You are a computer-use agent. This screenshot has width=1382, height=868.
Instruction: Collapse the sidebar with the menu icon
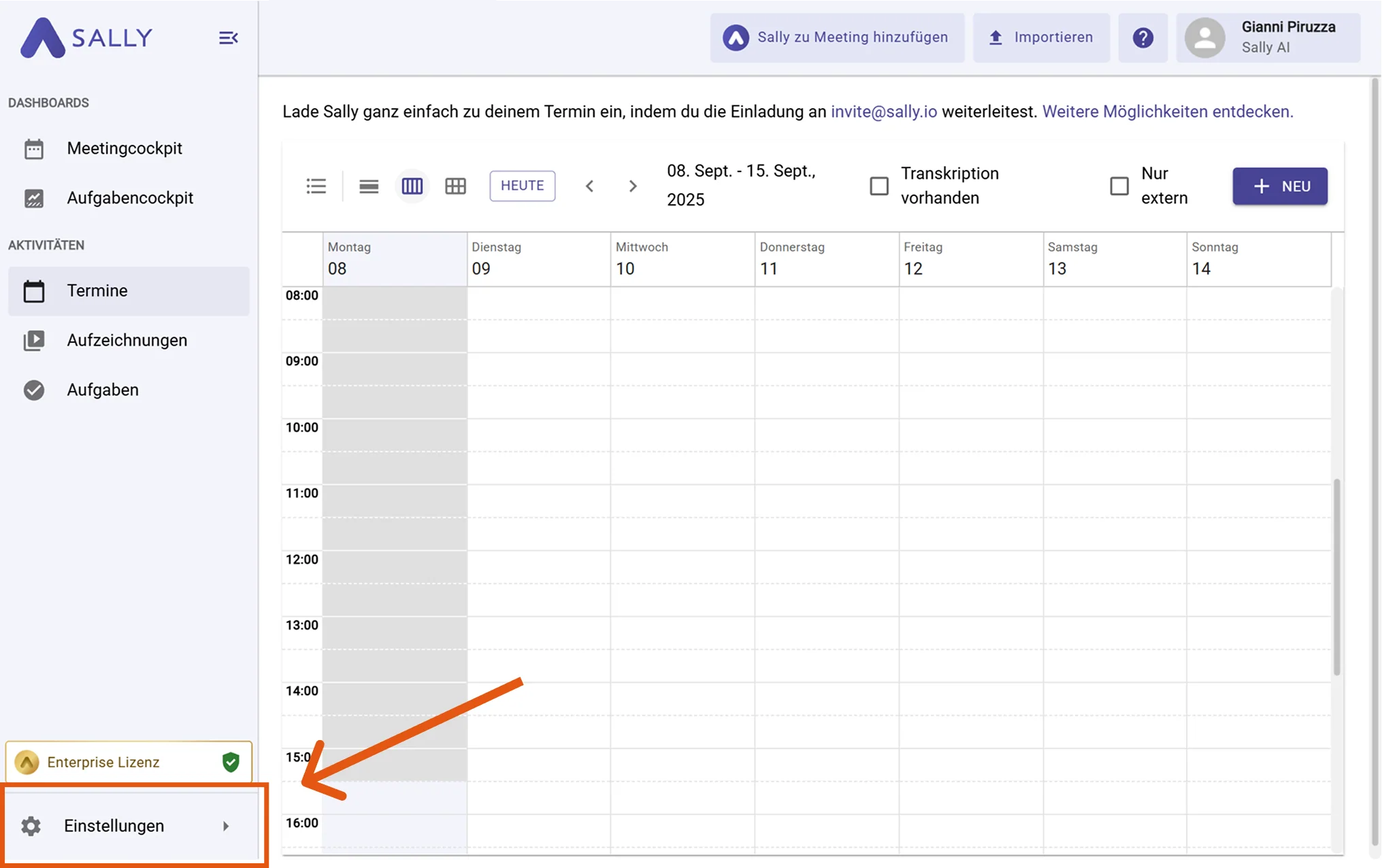pos(228,38)
